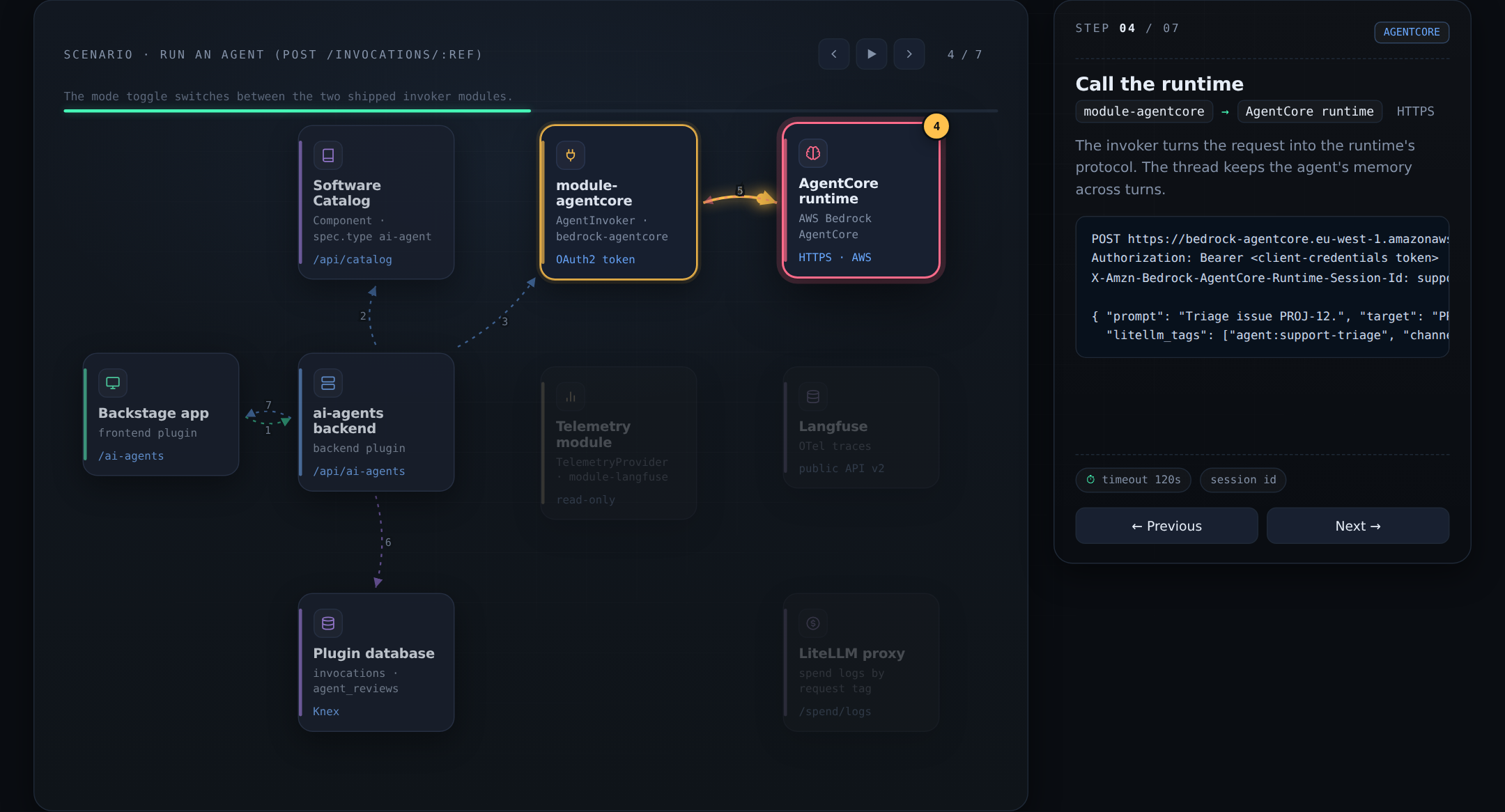Viewport: 1505px width, 812px height.
Task: Click the session id chip
Action: point(1243,480)
